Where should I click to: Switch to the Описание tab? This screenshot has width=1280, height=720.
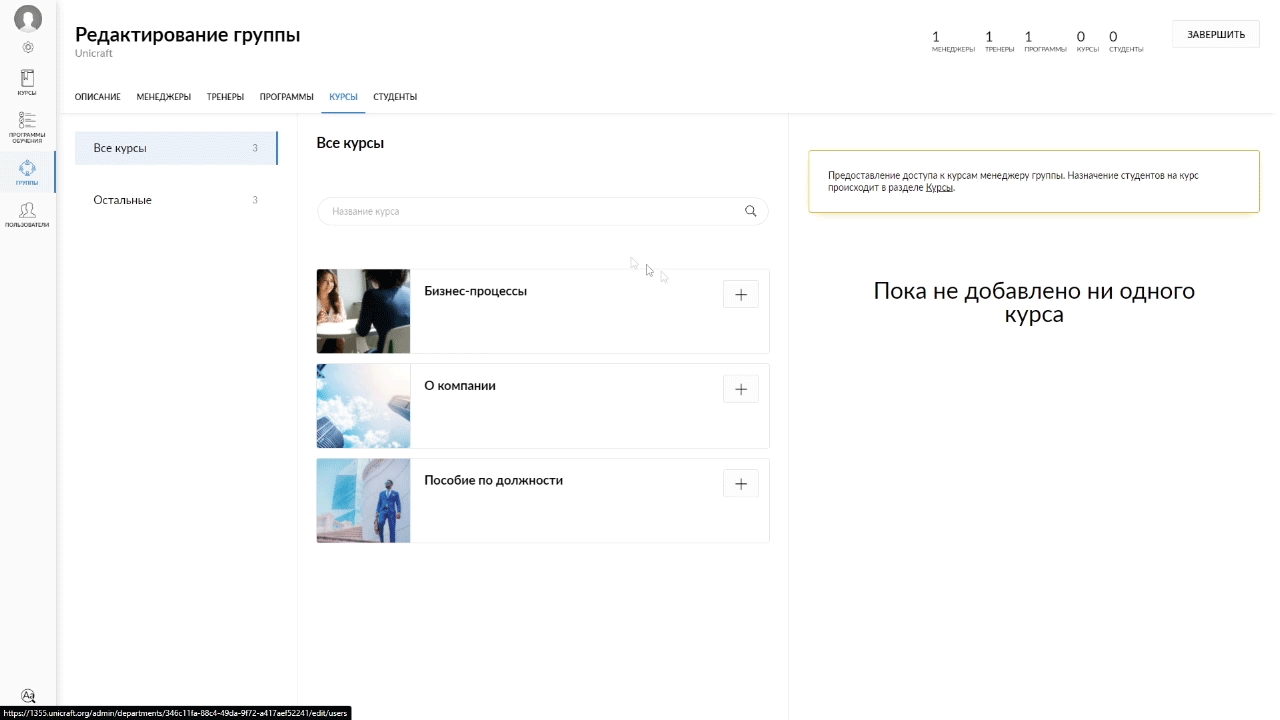click(98, 97)
